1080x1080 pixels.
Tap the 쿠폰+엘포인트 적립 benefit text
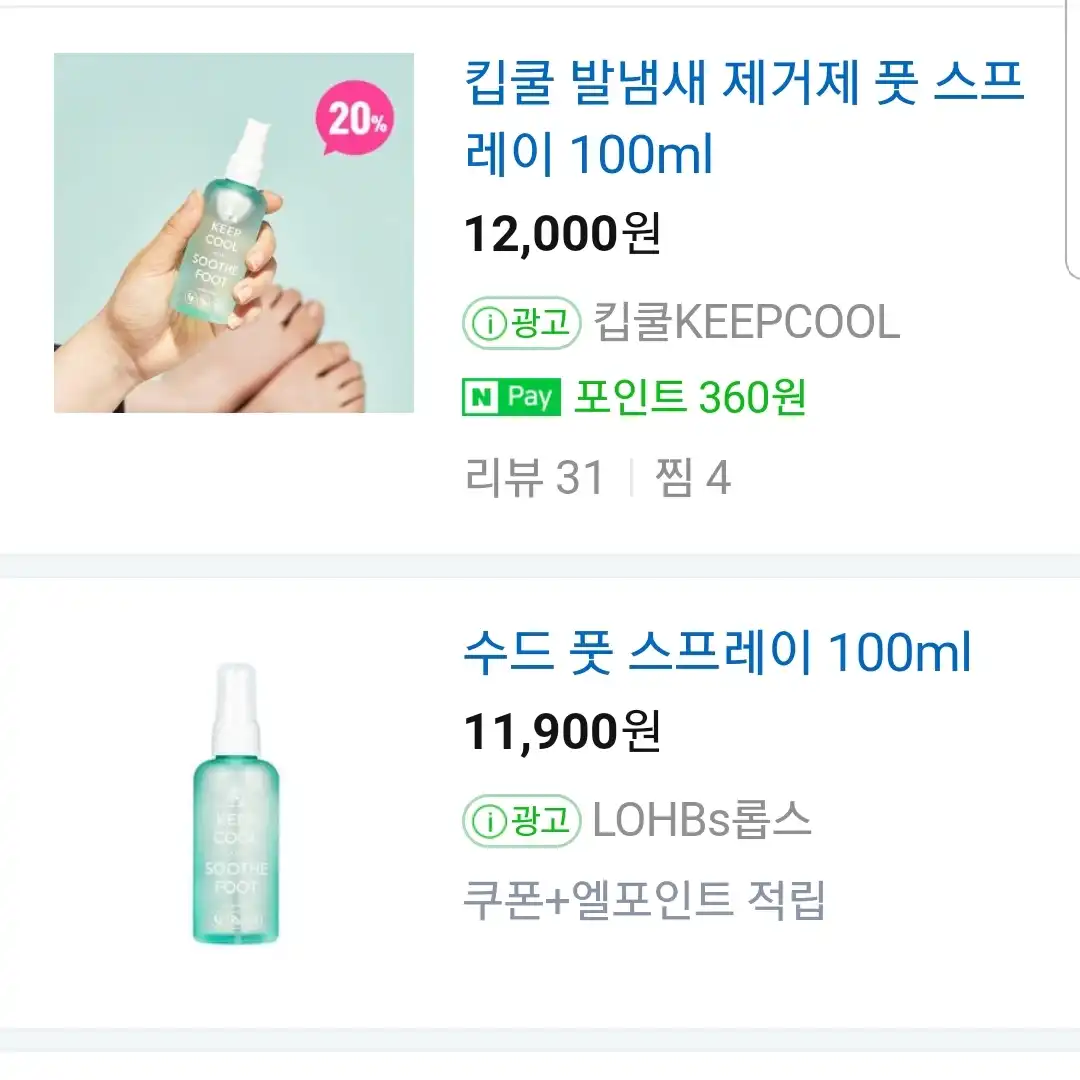tap(644, 900)
